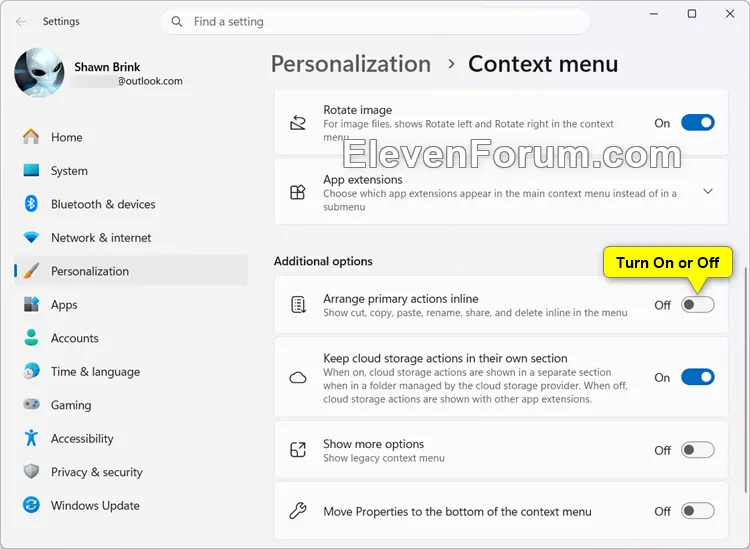Open Privacy & security label
Viewport: 750px width, 549px height.
[x=97, y=472]
